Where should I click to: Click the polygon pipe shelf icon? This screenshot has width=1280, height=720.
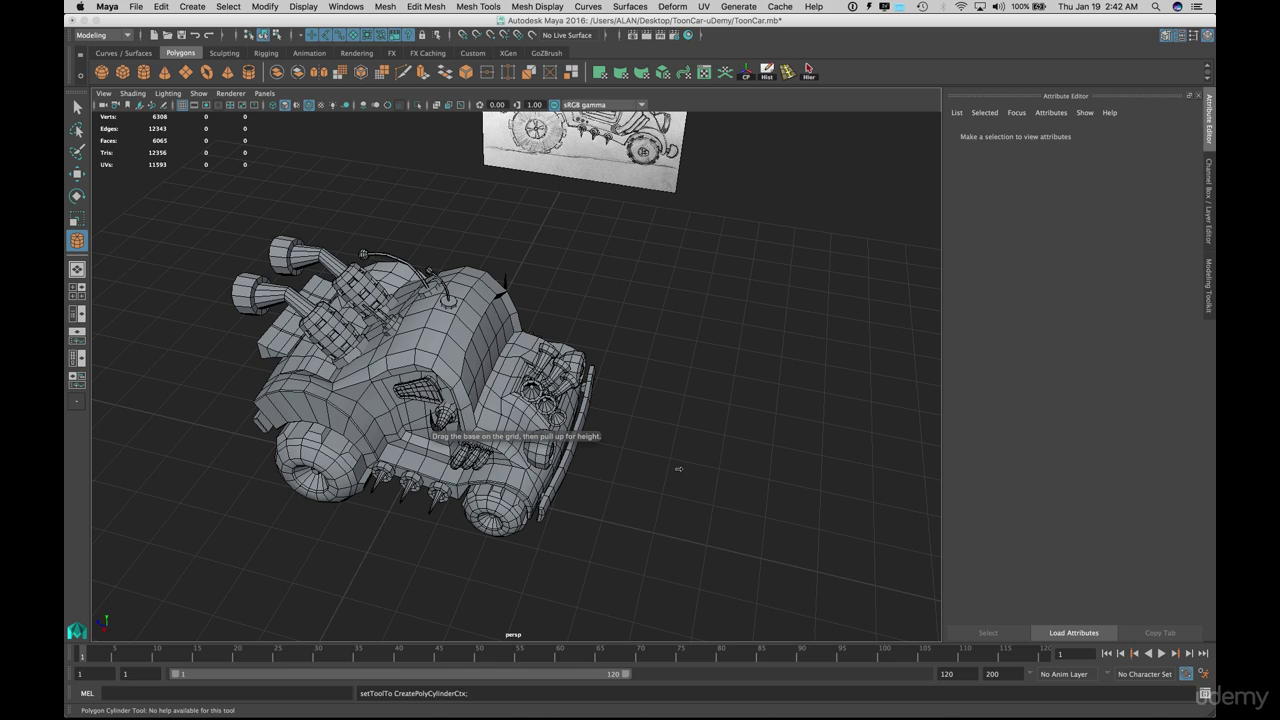tap(248, 72)
